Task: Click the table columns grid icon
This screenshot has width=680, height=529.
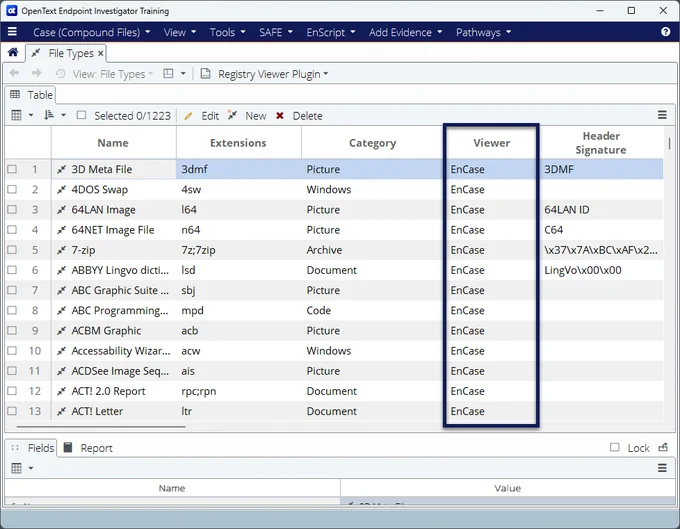Action: 16,115
